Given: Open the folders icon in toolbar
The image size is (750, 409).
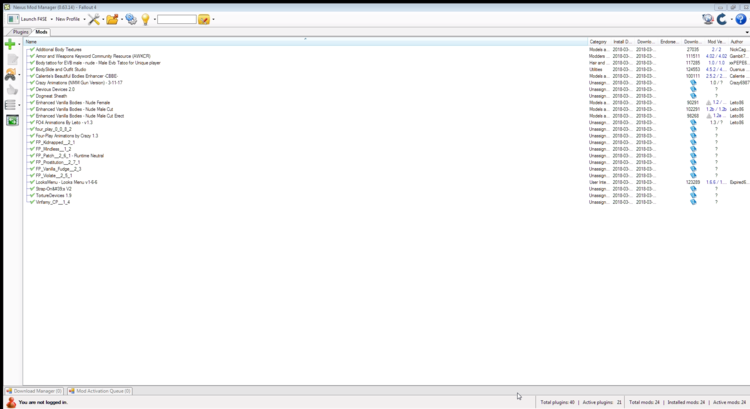Looking at the screenshot, I should coord(112,19).
